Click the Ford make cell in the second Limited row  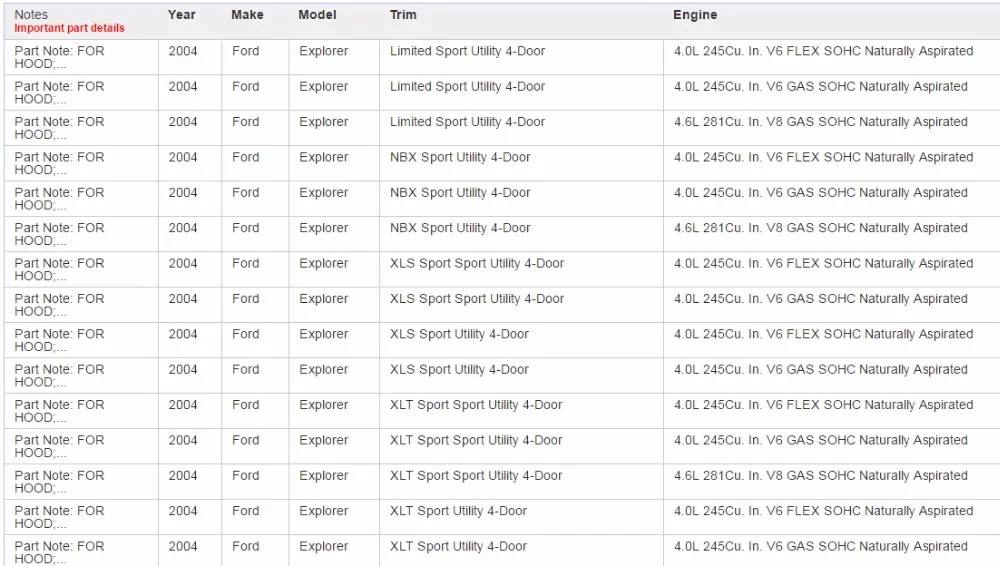(x=246, y=87)
